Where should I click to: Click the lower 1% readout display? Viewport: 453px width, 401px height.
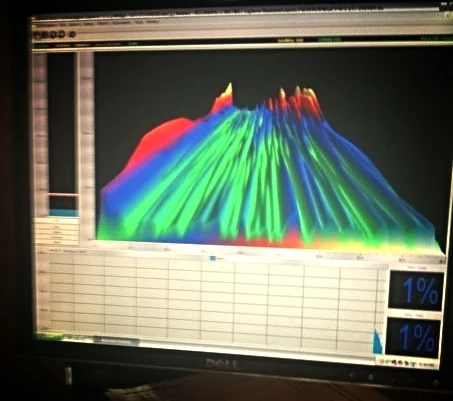click(x=413, y=336)
